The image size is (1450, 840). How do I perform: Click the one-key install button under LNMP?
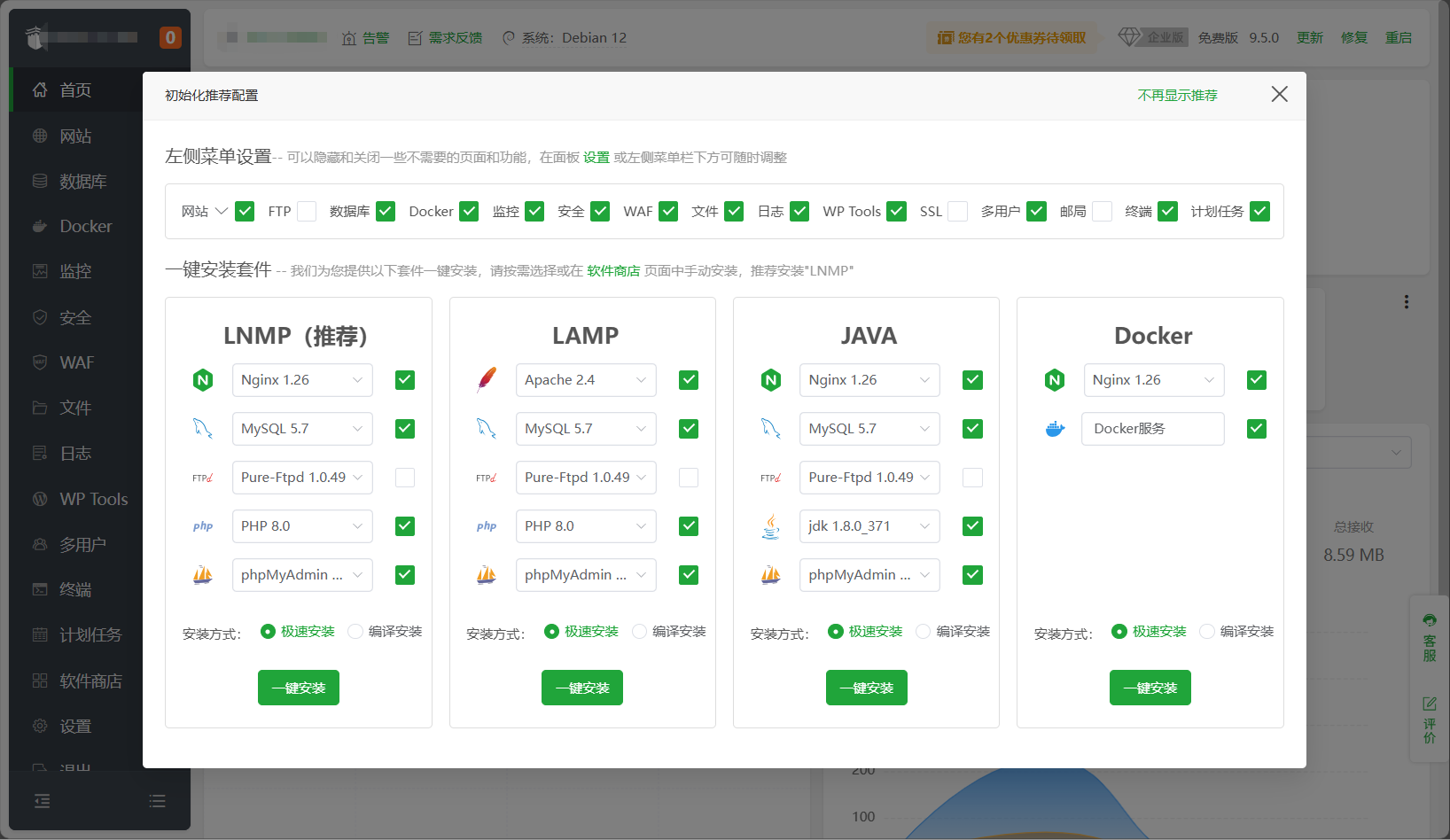pos(299,688)
